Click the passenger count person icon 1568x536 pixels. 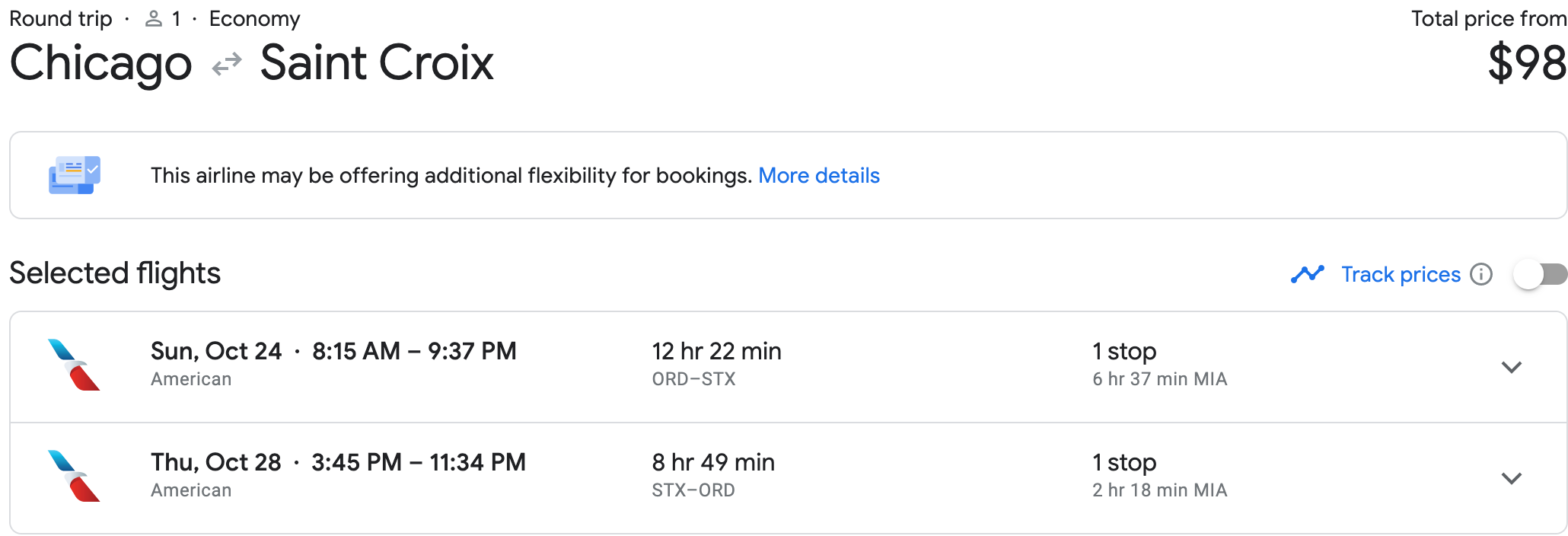[154, 19]
